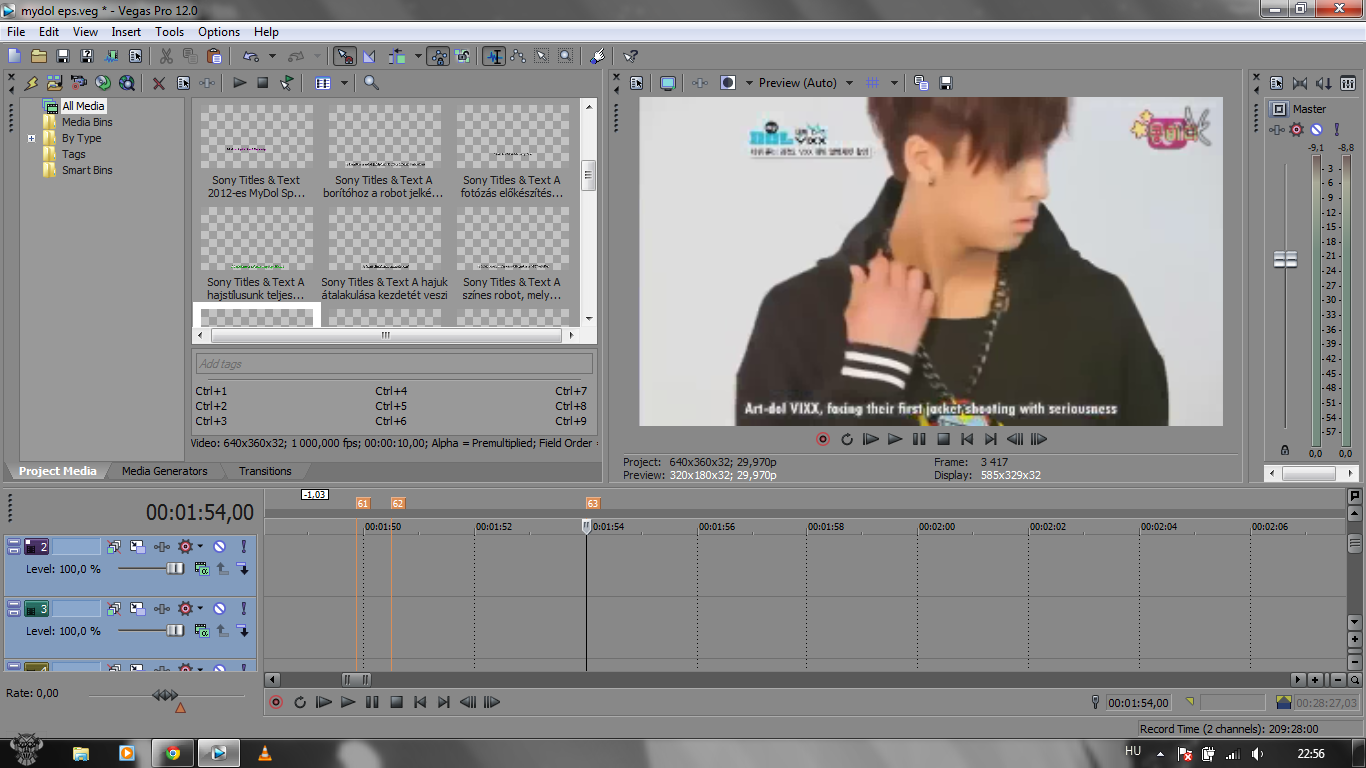Save snapshot to file in preview toolbar
Screen dimensions: 1366x768
click(x=945, y=83)
